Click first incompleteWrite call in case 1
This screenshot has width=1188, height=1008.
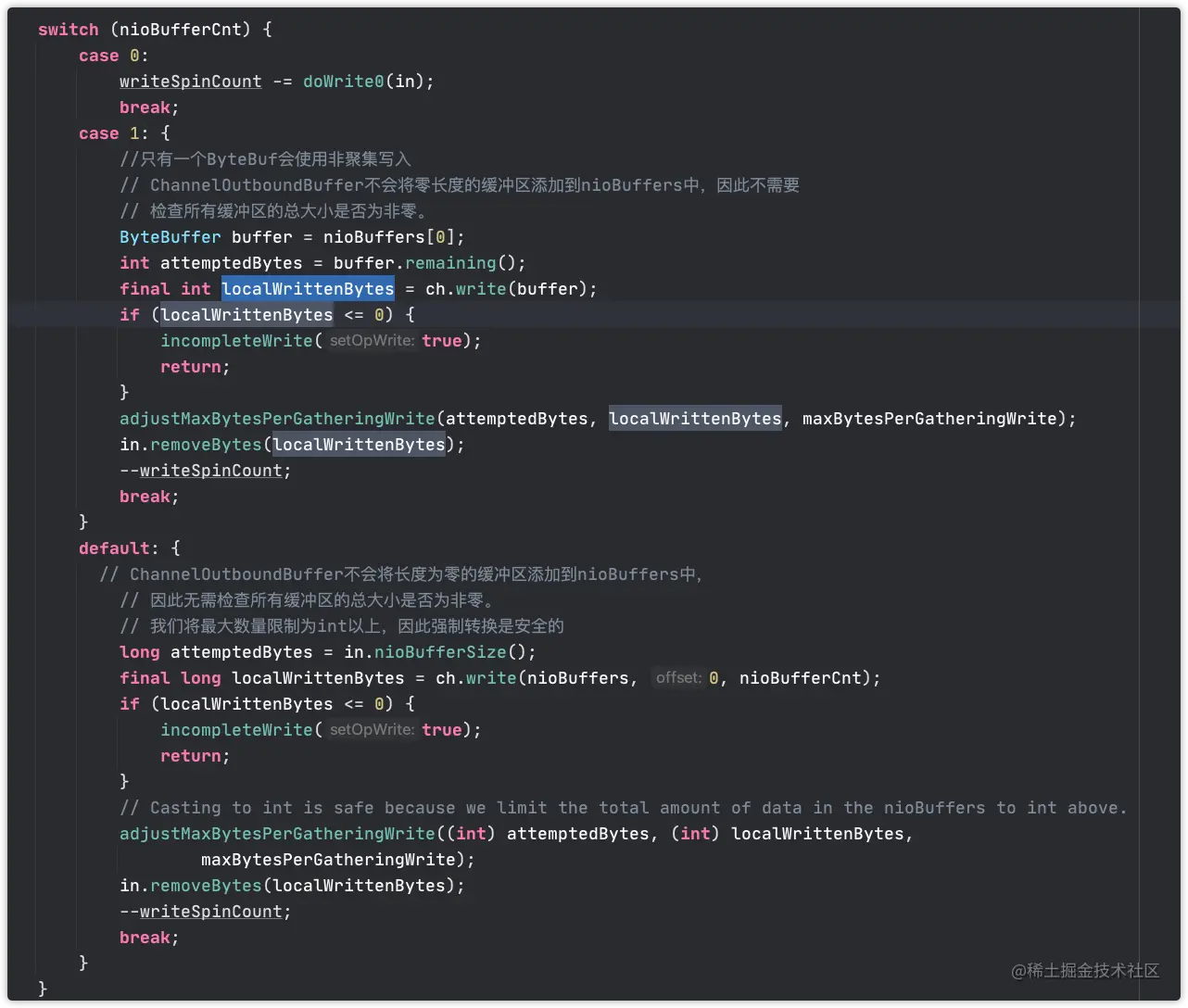(x=236, y=341)
